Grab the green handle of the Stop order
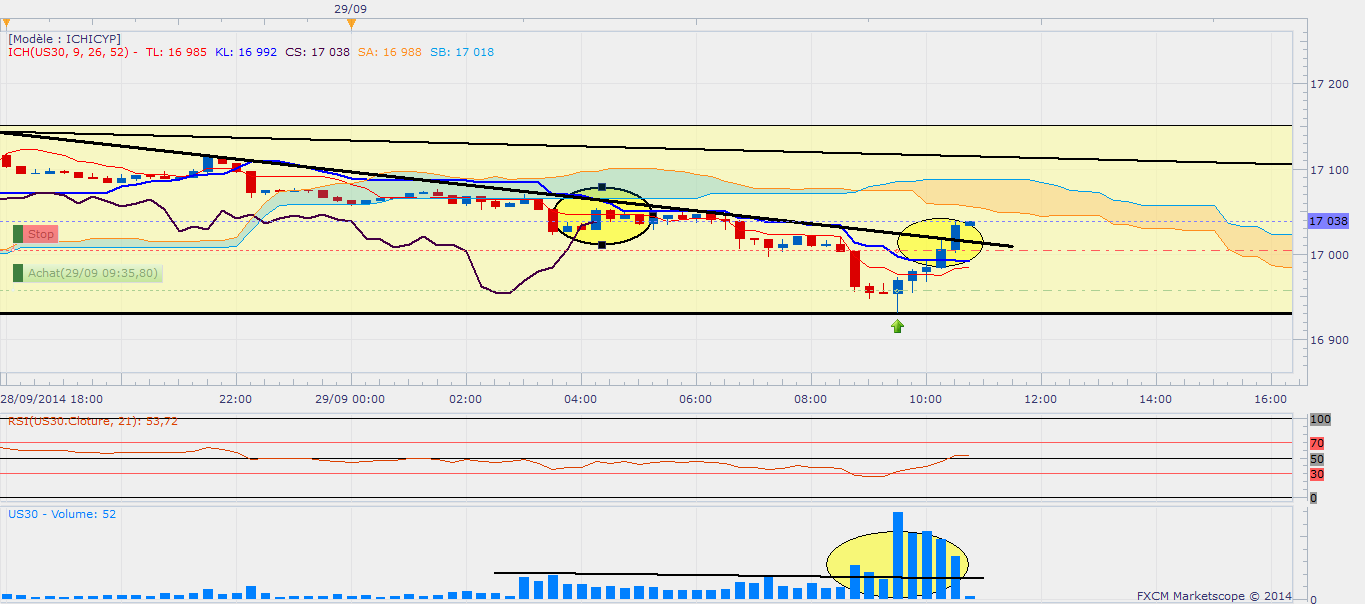Screen dimensions: 1365x604 click(x=18, y=234)
